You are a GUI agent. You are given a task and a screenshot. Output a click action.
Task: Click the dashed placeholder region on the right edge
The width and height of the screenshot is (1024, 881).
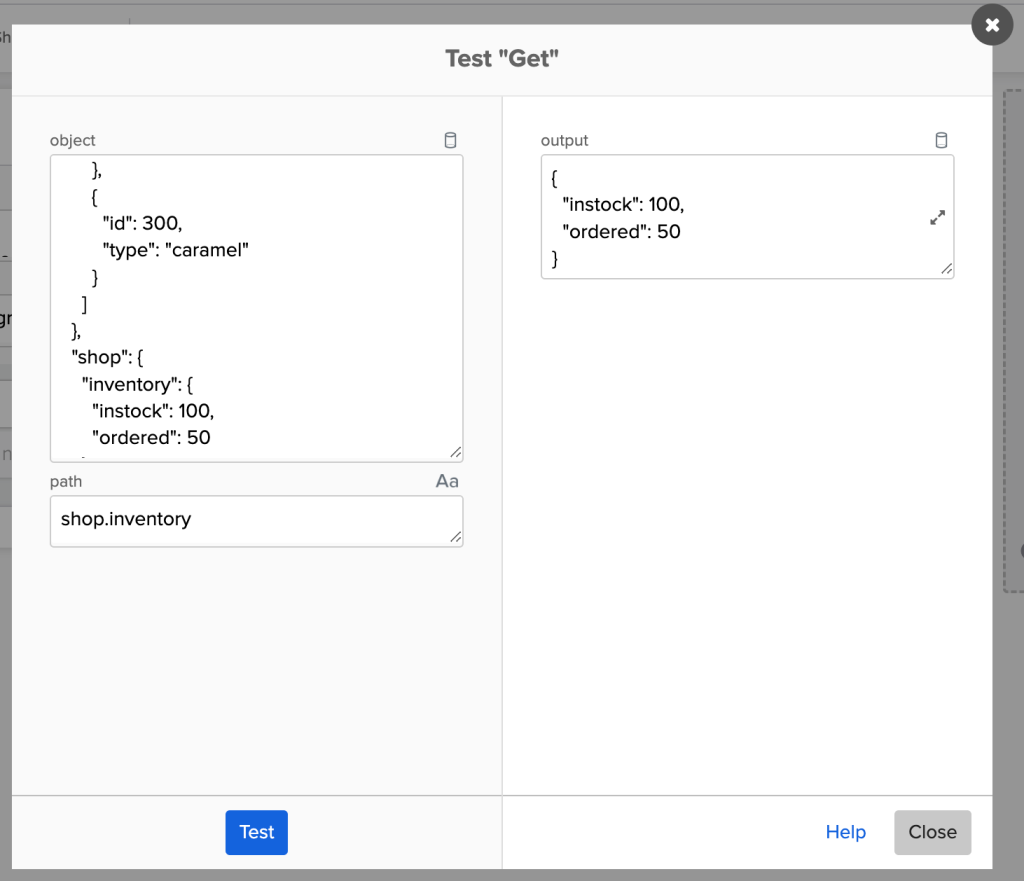[x=1013, y=340]
